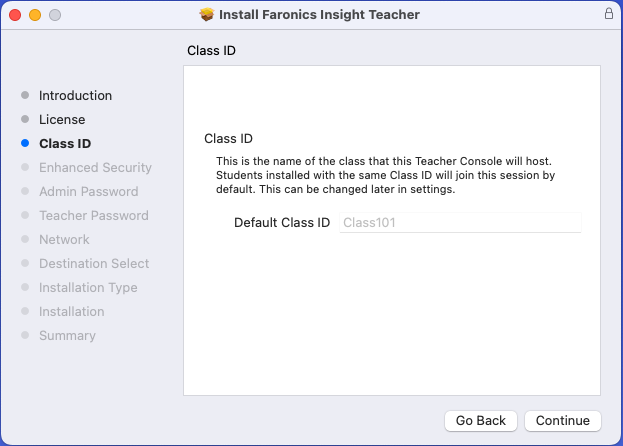Click the Class ID step in sidebar
The image size is (623, 446).
pyautogui.click(x=65, y=144)
